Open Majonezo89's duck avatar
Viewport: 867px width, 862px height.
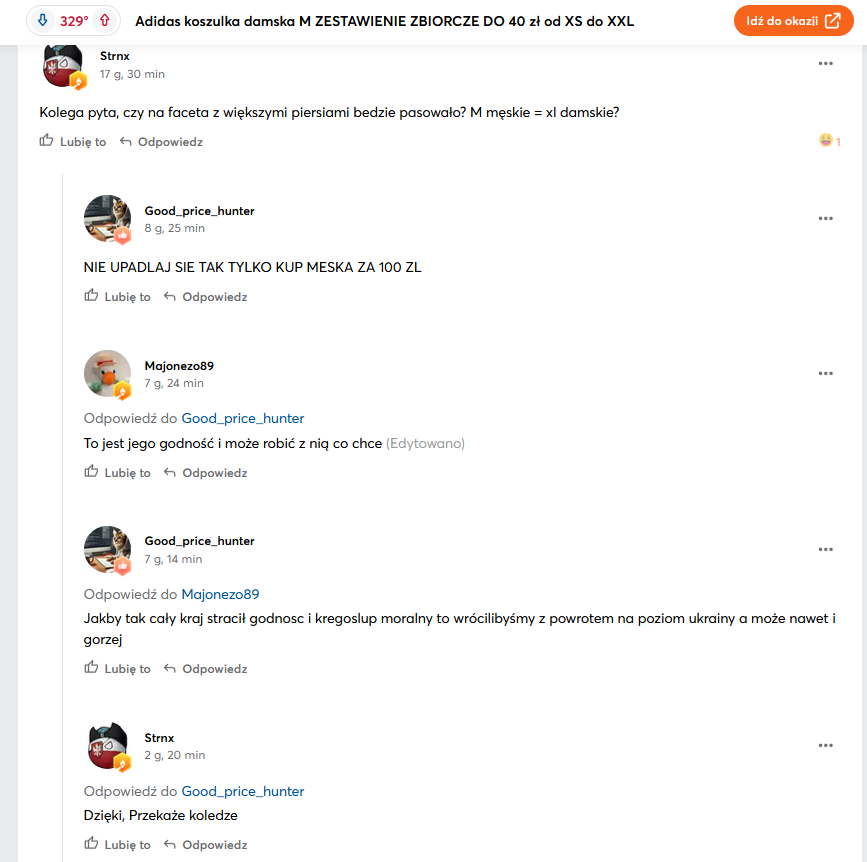(x=107, y=374)
